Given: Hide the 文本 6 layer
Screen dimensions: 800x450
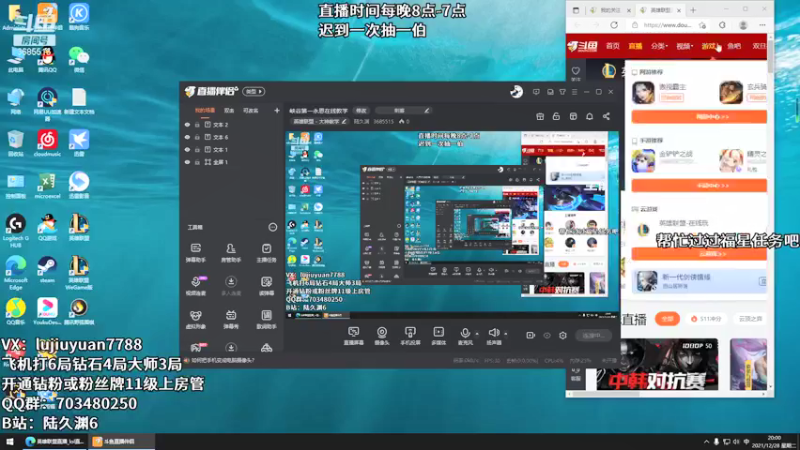Looking at the screenshot, I should 187,137.
